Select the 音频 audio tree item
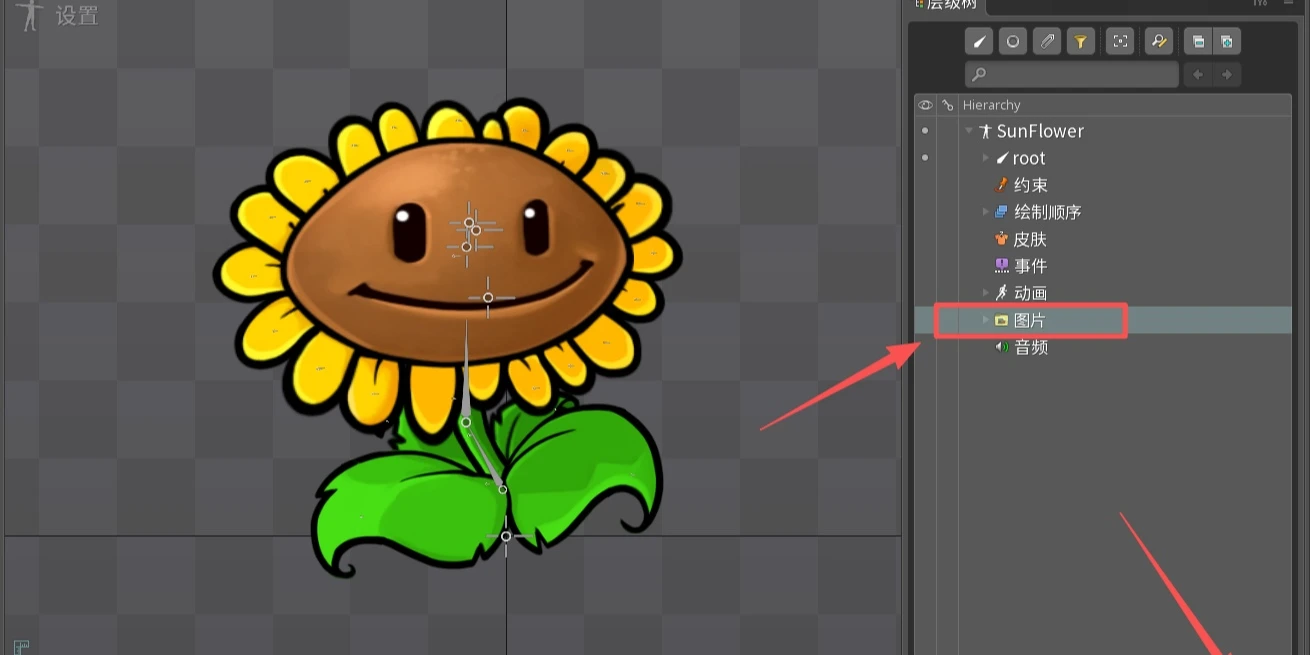1310x655 pixels. tap(1030, 347)
